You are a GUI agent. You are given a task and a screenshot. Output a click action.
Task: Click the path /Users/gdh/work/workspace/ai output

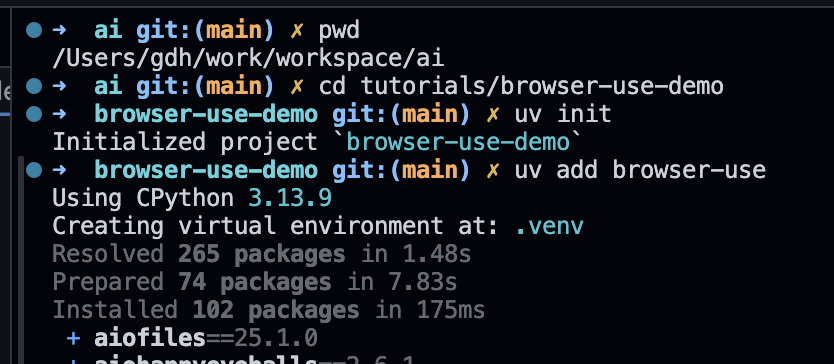pyautogui.click(x=248, y=59)
